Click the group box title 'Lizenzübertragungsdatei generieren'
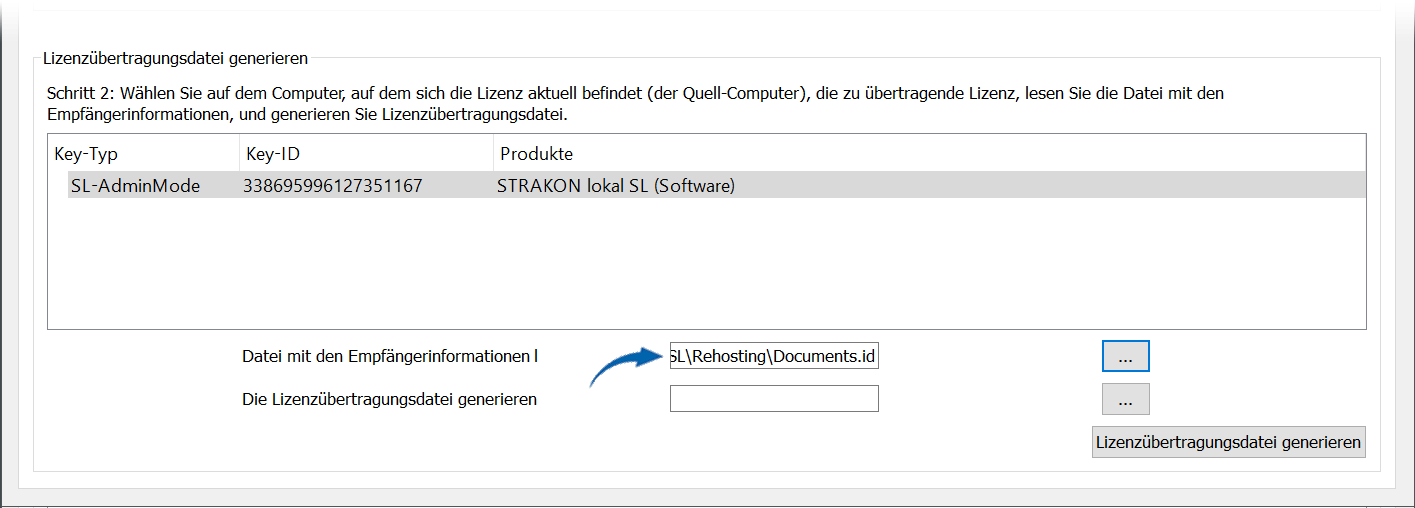This screenshot has width=1415, height=508. [175, 59]
